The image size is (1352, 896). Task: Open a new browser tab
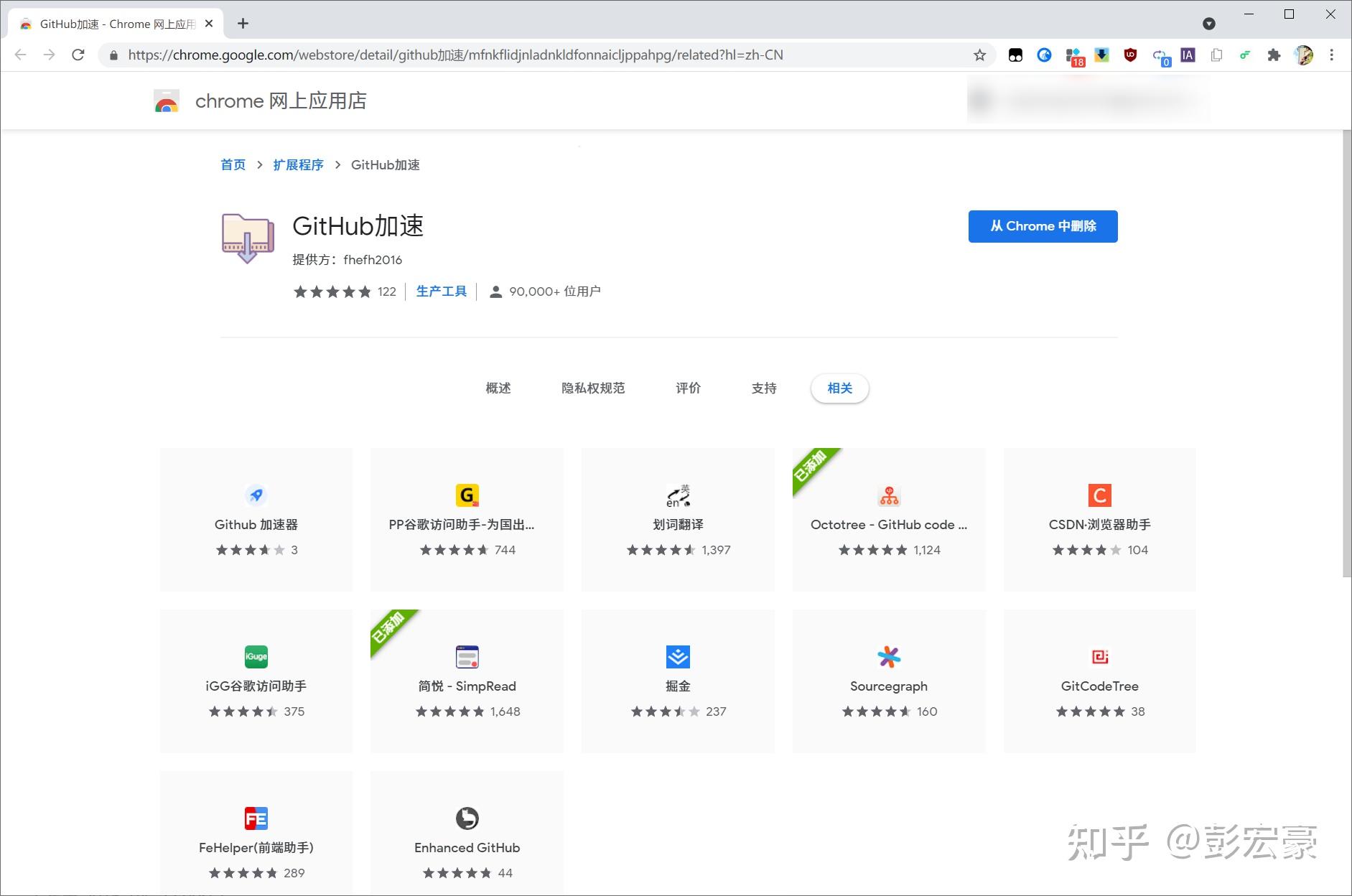243,24
